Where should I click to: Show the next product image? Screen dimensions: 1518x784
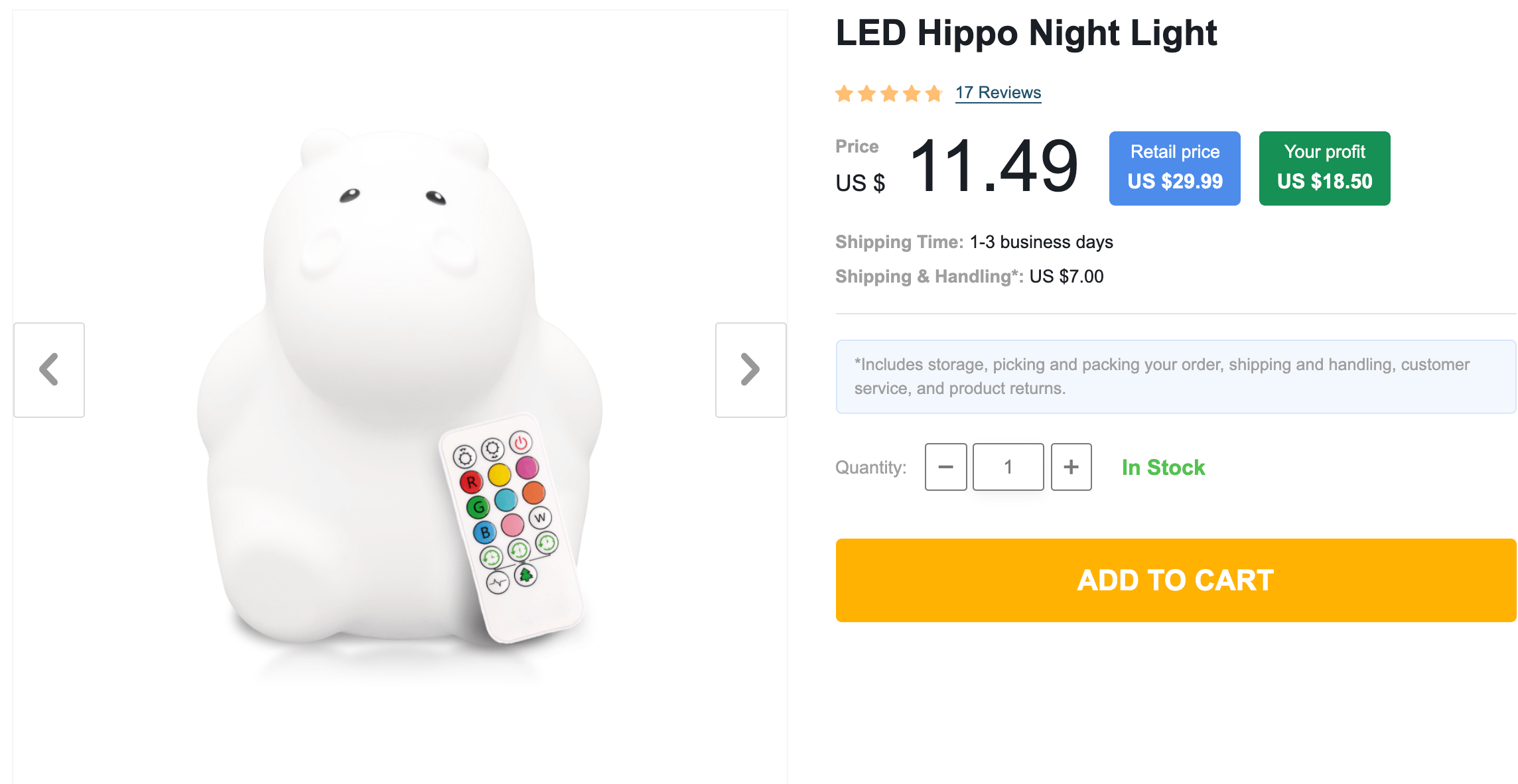coord(750,370)
